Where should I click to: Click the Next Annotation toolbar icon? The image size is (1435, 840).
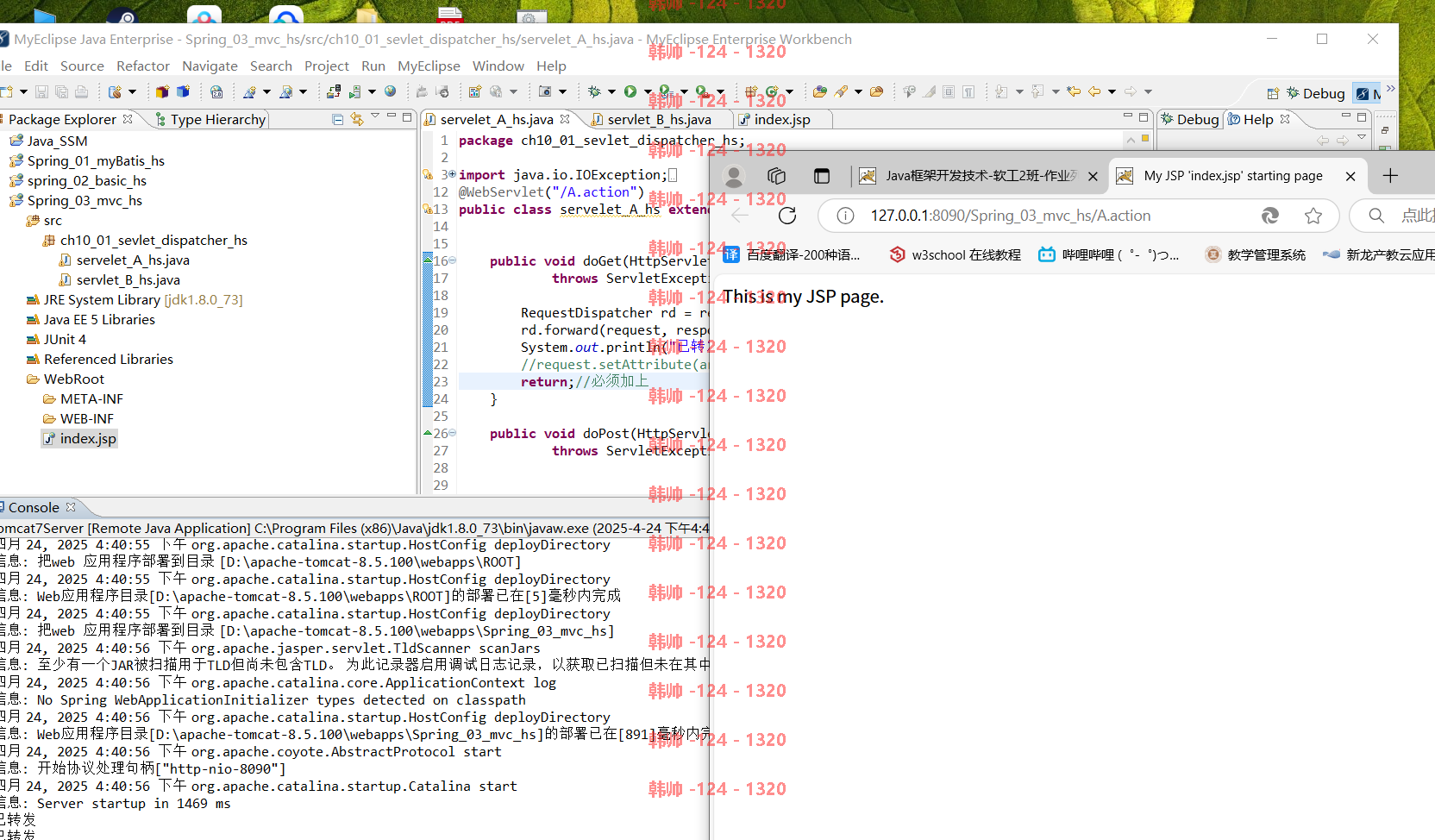click(1000, 91)
